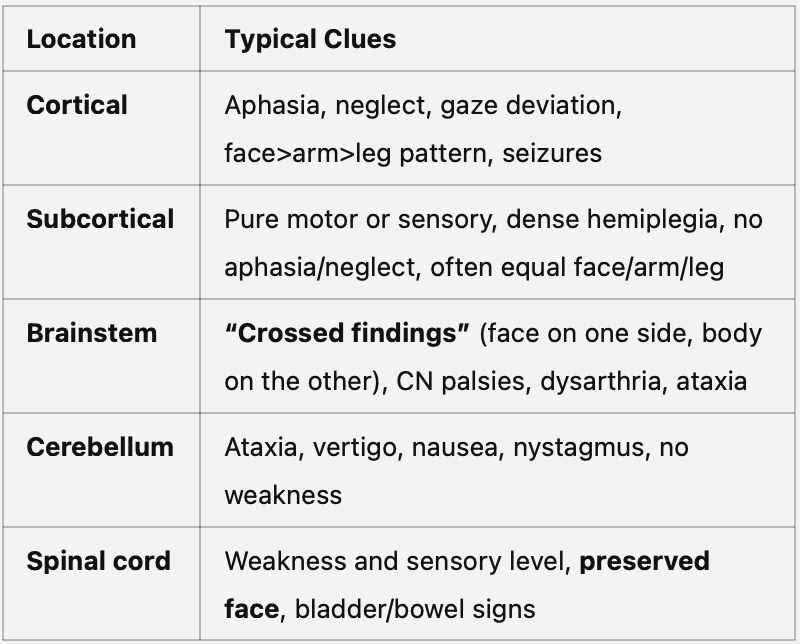This screenshot has width=800, height=644.
Task: Click the word "seizures" in the Cortical row
Action: 552,153
